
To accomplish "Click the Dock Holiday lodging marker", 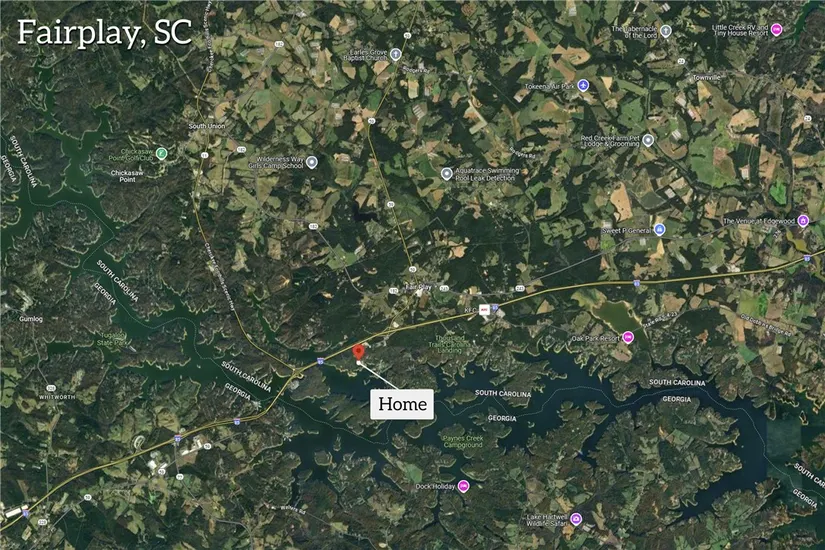I will (463, 486).
